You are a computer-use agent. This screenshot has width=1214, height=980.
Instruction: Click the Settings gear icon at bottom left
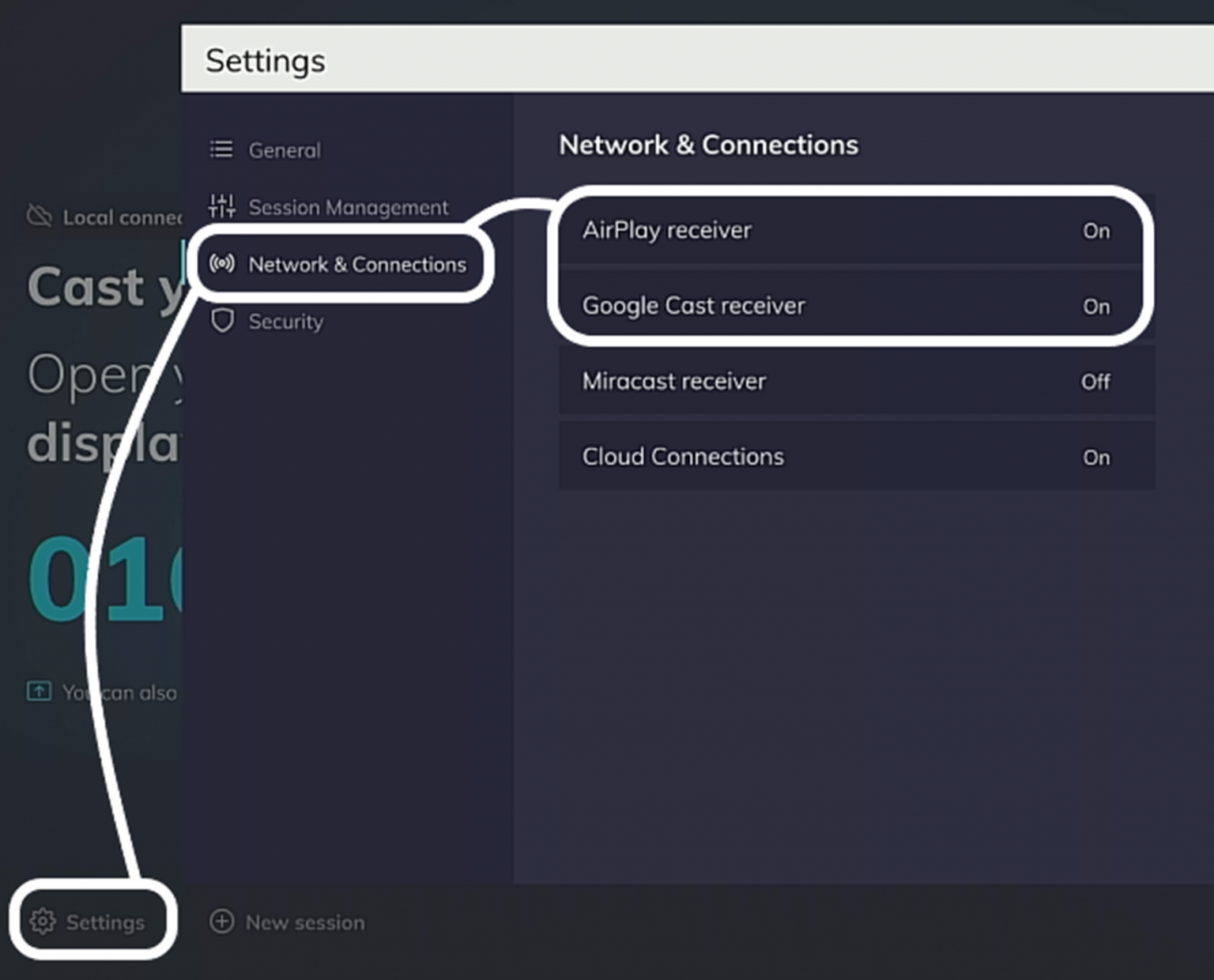point(43,922)
